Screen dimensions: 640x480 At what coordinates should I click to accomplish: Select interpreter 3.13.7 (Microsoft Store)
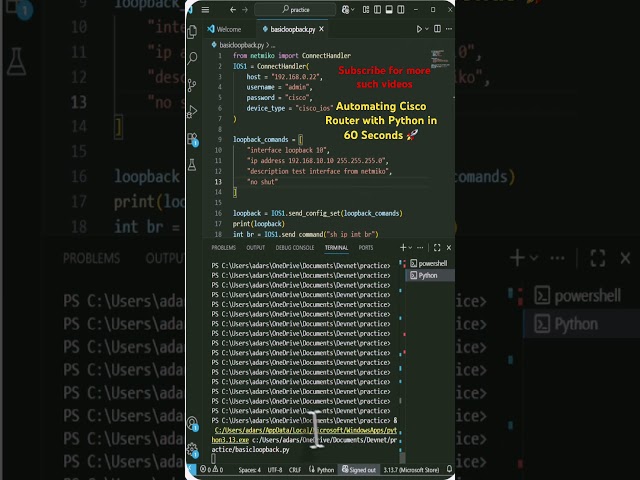(411, 470)
